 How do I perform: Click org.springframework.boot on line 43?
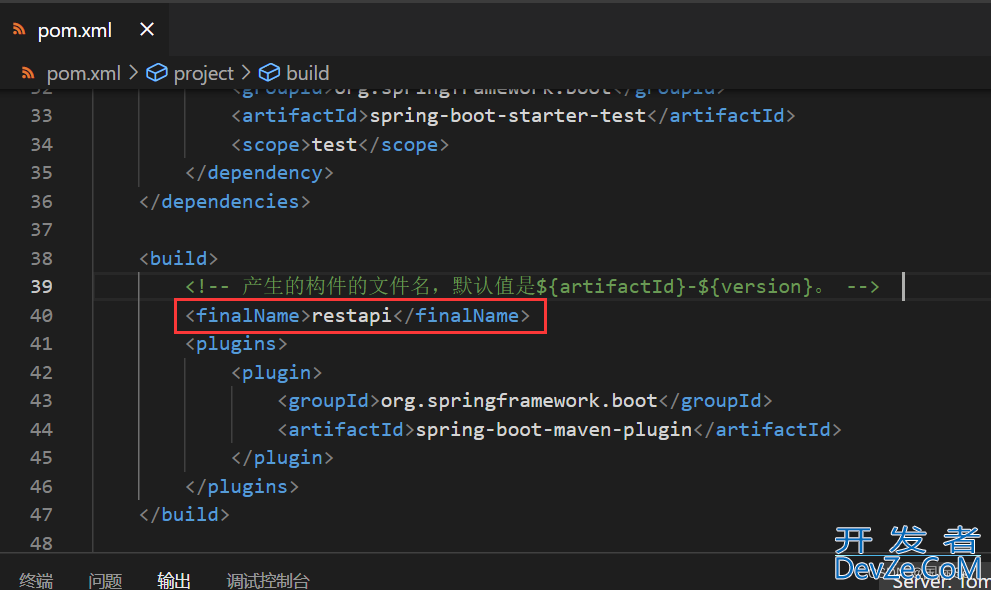tap(519, 400)
